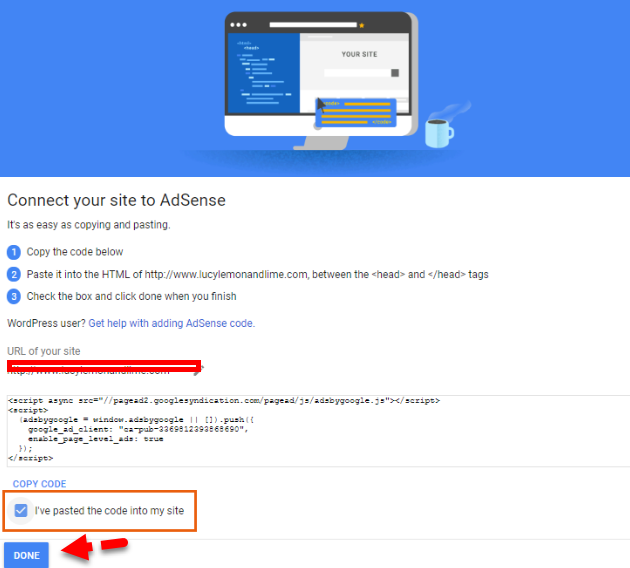The width and height of the screenshot is (630, 568).
Task: Click the small dark search button under YOUR SITE
Action: click(x=395, y=73)
